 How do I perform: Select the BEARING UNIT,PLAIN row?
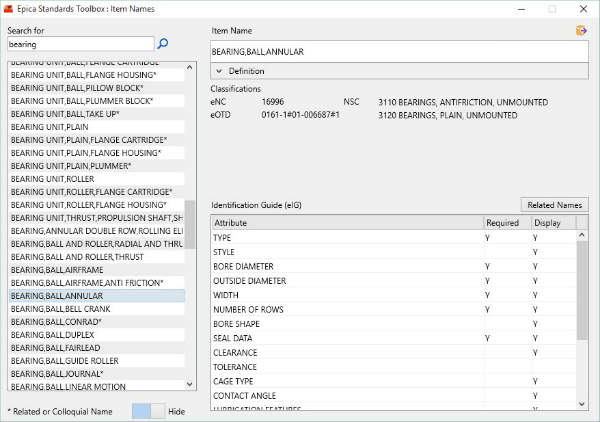pyautogui.click(x=96, y=127)
